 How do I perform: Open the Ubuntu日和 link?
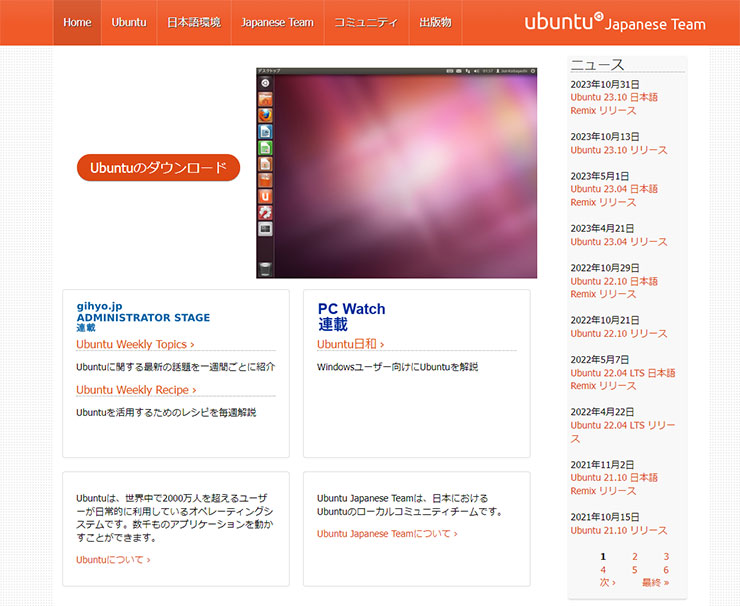(x=351, y=344)
